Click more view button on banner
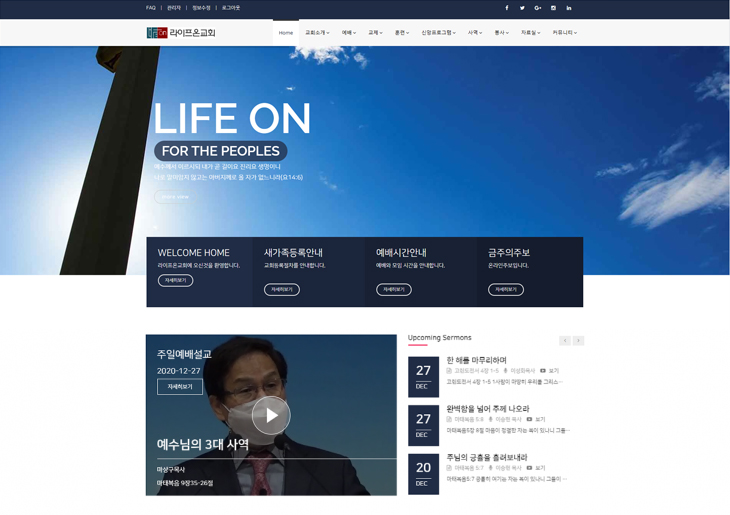Image resolution: width=730 pixels, height=515 pixels. click(176, 197)
